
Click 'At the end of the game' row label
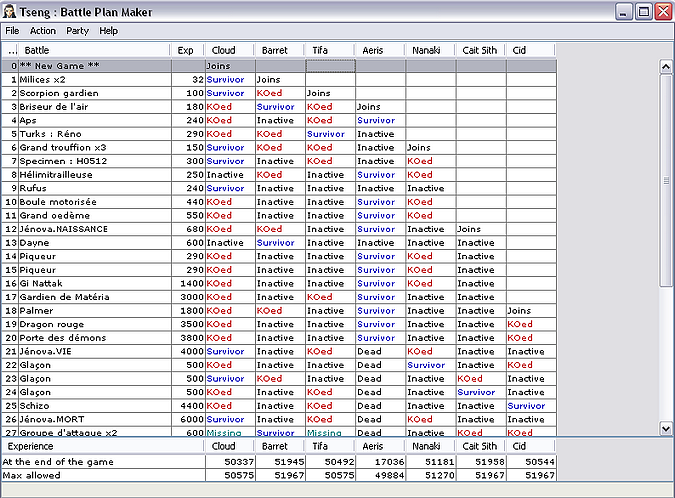tap(58, 462)
